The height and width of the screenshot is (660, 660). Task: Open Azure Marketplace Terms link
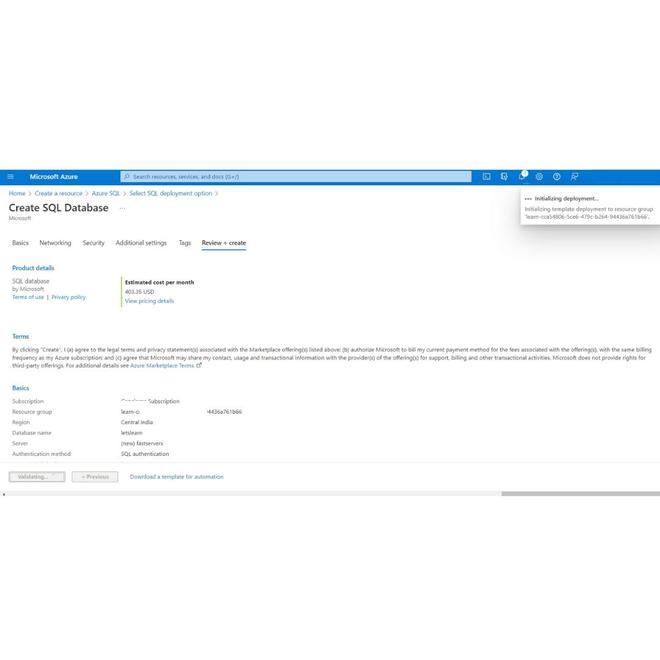162,366
